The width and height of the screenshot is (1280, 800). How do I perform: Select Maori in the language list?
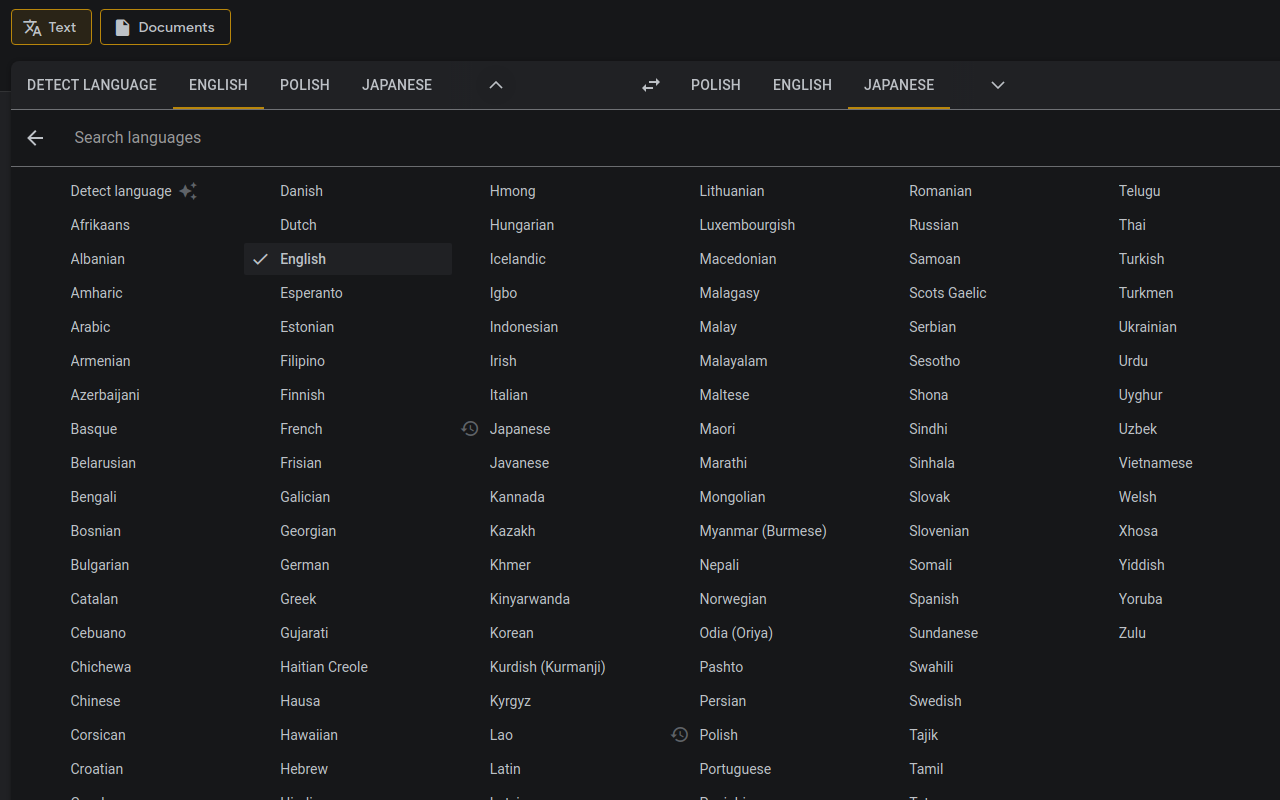click(717, 429)
